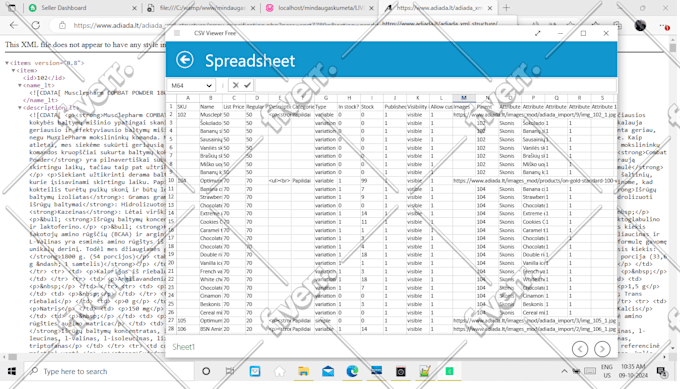
Task: Click the taskbar search box
Action: point(108,371)
